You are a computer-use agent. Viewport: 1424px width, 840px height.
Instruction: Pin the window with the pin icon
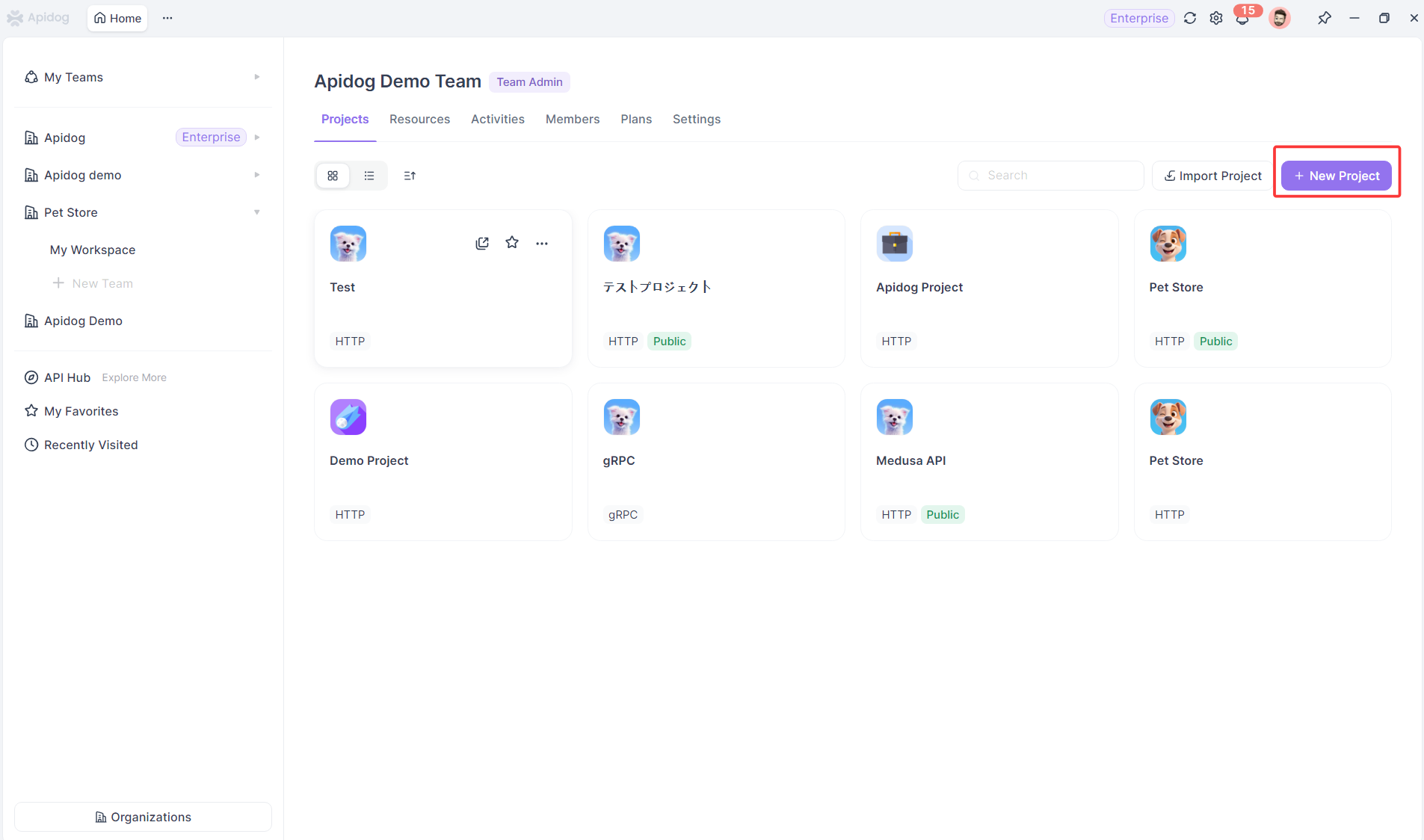(1324, 18)
